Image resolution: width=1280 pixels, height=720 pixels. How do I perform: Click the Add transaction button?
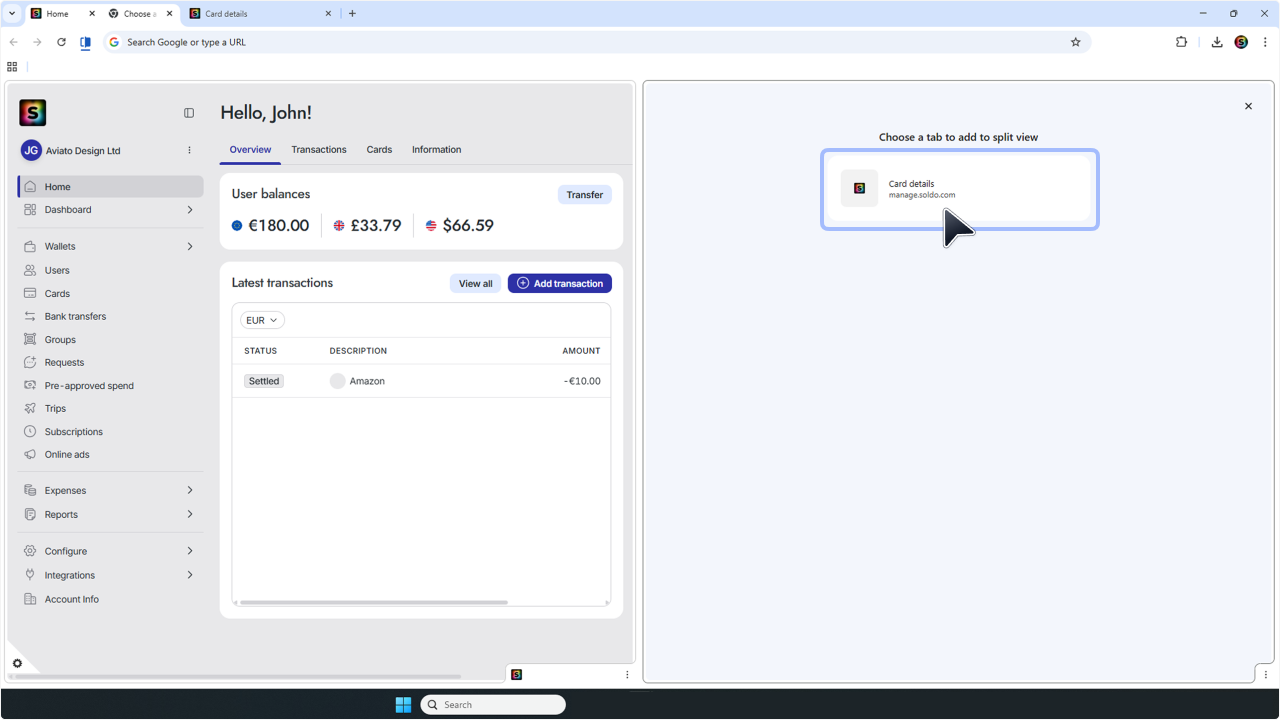[560, 284]
